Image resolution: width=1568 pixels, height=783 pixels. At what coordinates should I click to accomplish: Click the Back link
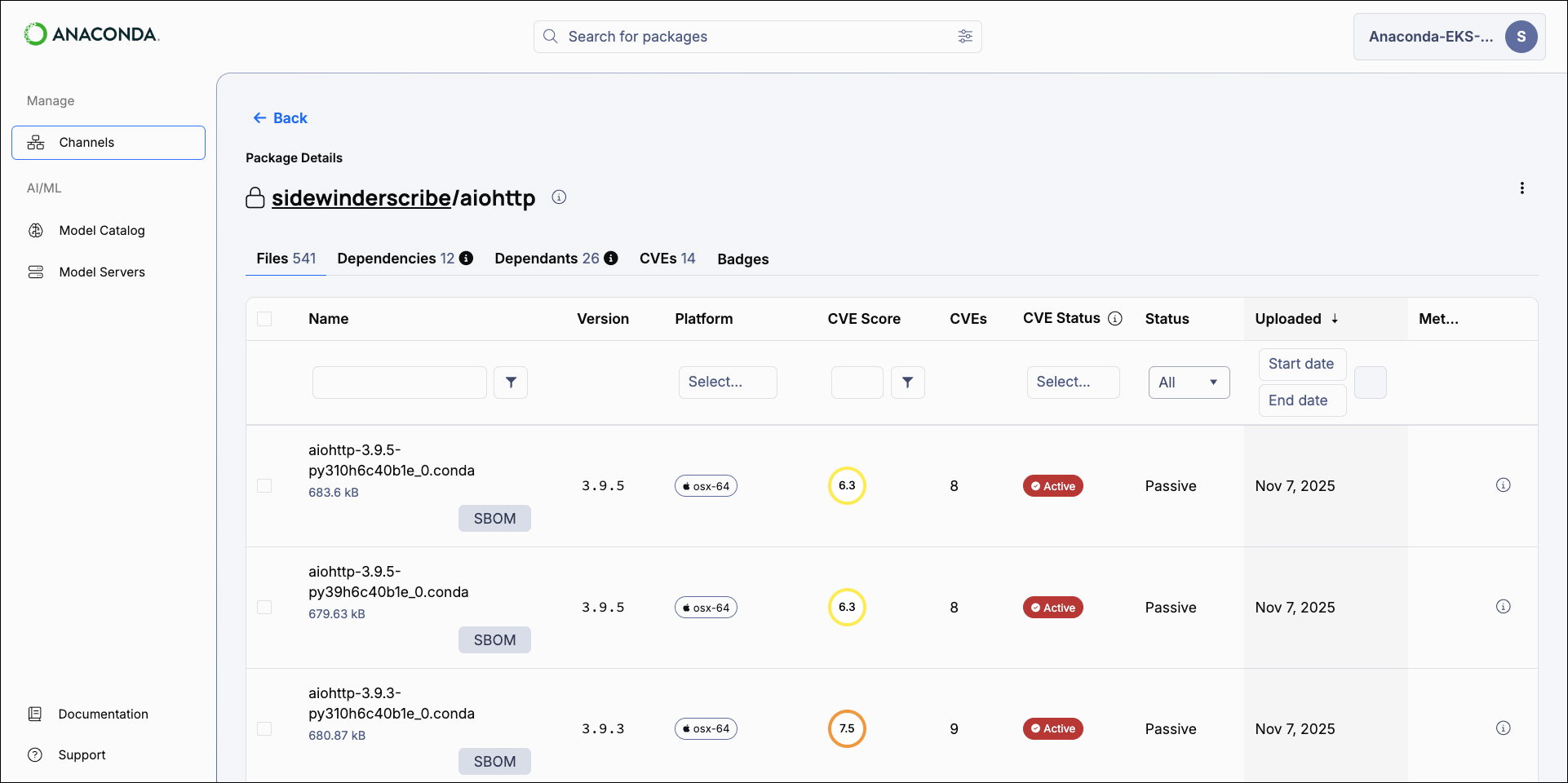click(x=280, y=117)
